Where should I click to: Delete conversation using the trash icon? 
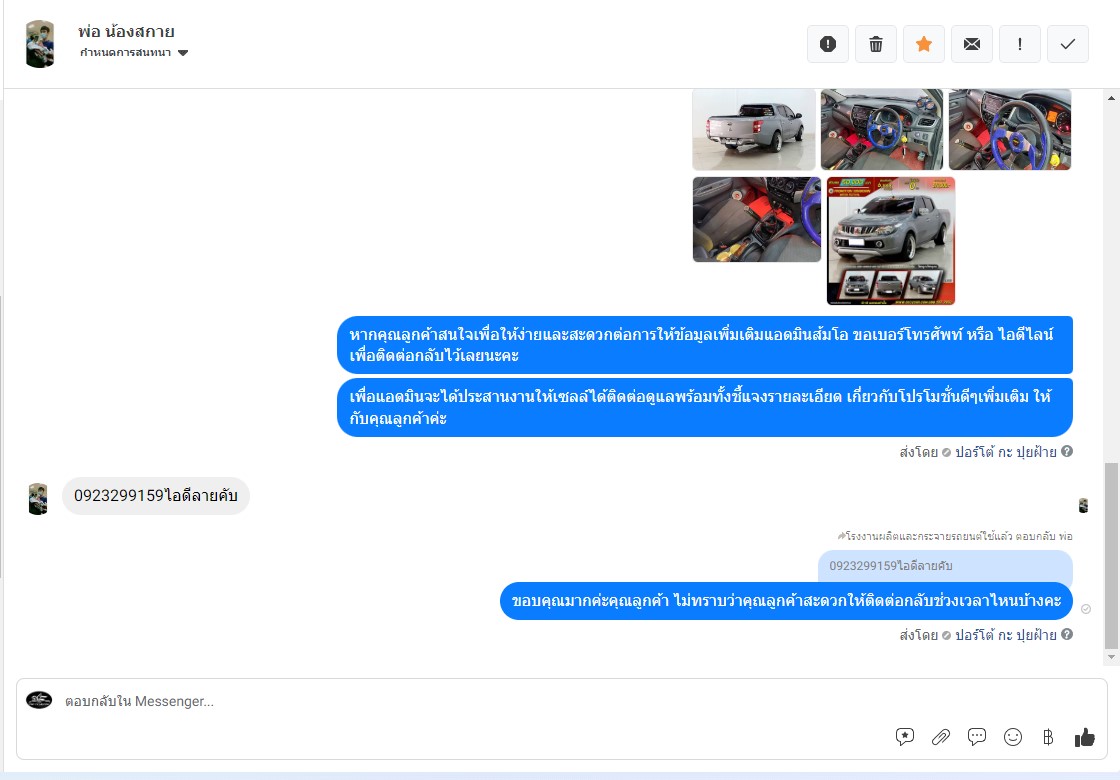[876, 44]
